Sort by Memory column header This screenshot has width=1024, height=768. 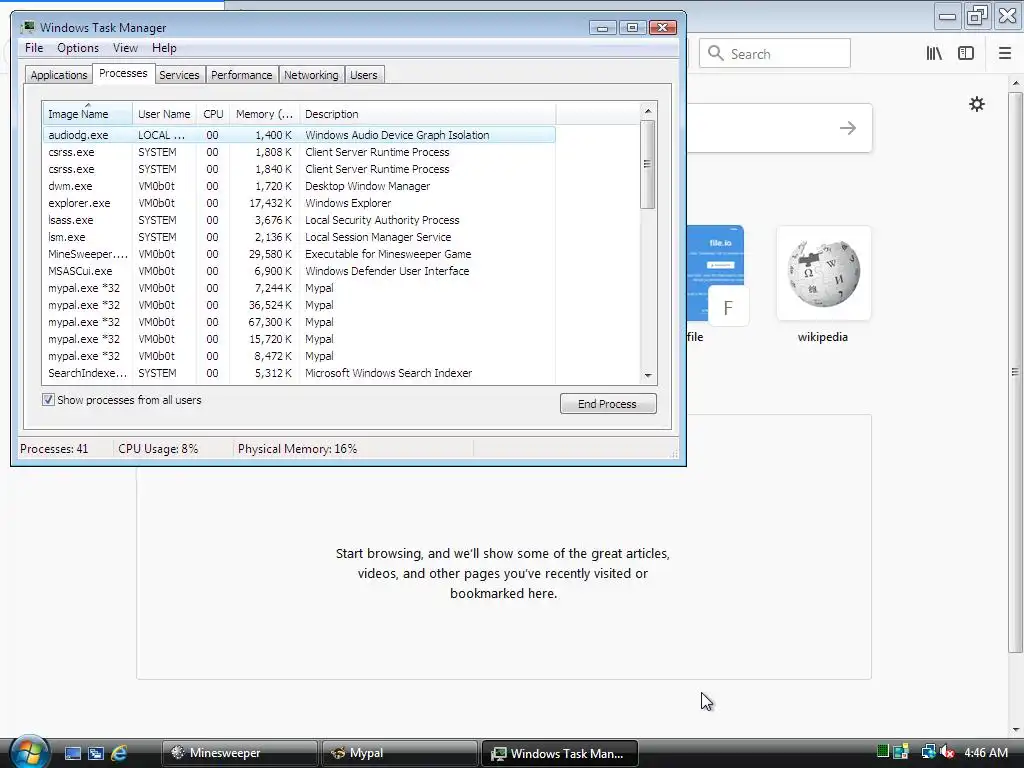[264, 114]
